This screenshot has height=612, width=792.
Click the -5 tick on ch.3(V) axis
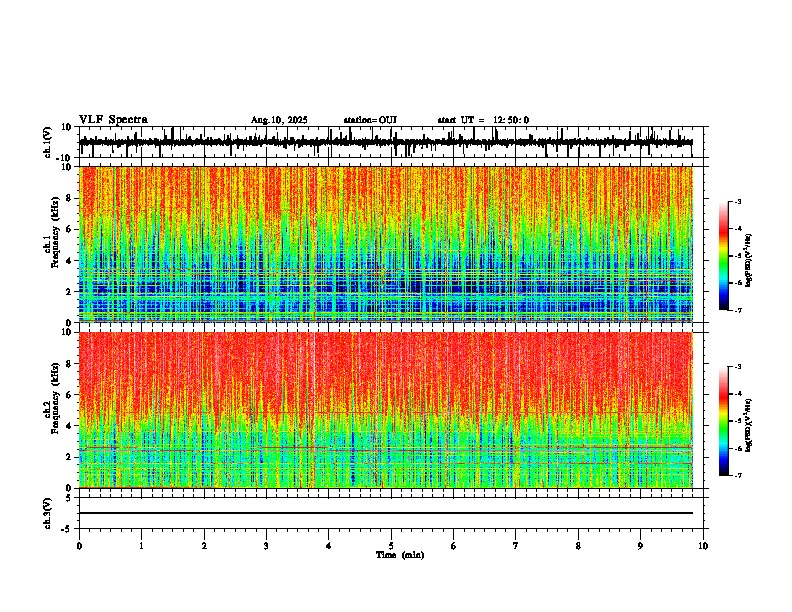point(68,529)
